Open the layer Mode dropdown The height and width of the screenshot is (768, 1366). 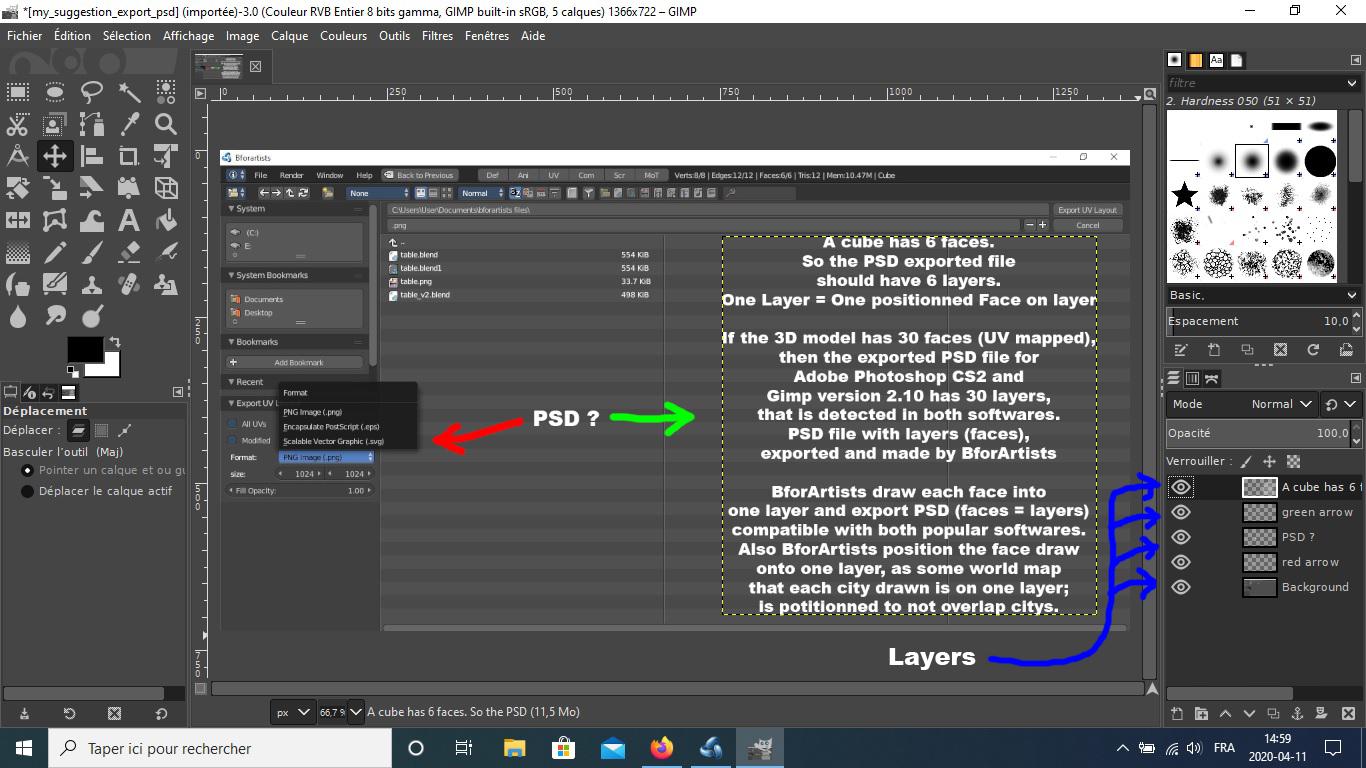pos(1241,404)
